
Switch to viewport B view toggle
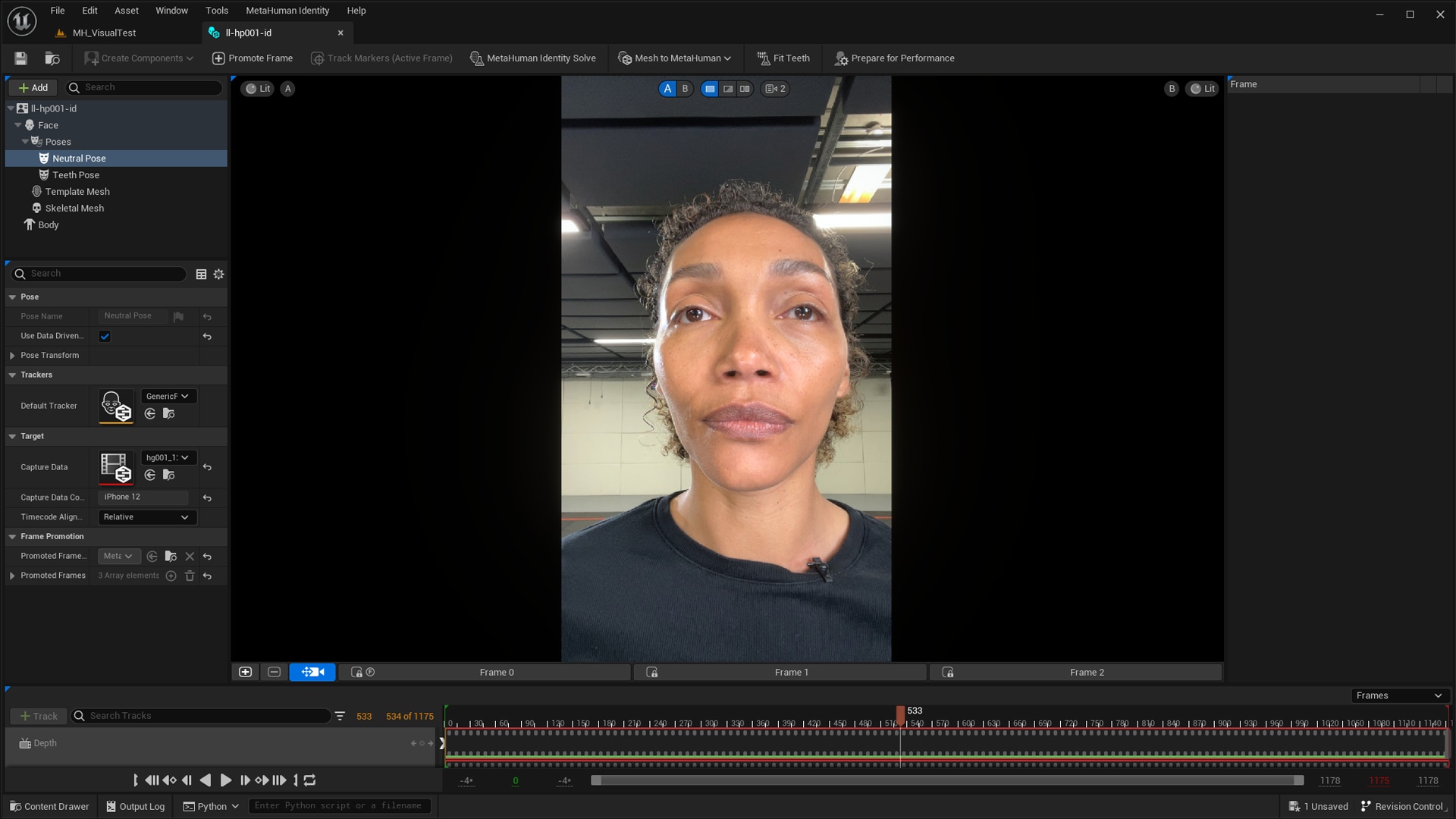click(x=685, y=89)
